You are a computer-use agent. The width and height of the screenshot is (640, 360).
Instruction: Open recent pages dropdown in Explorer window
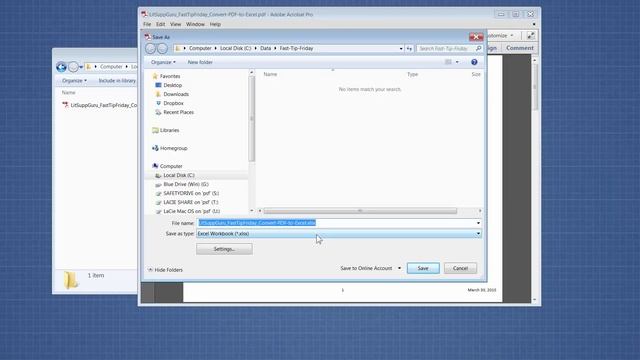(x=81, y=67)
